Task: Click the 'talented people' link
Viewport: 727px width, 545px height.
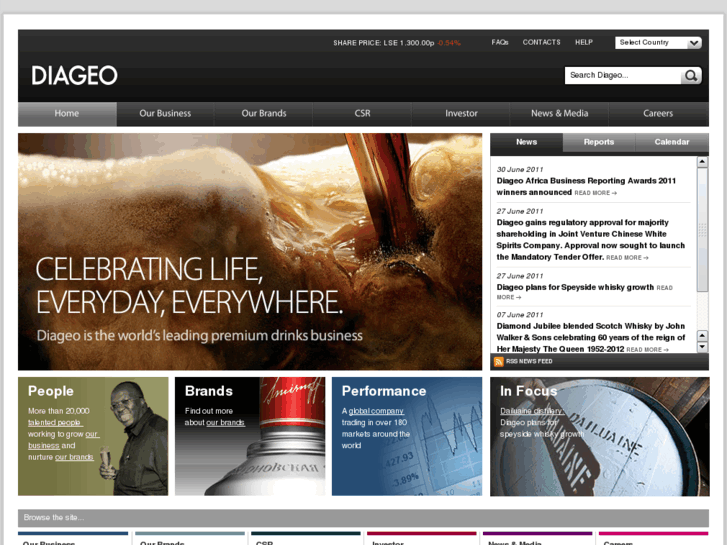Action: [55, 423]
